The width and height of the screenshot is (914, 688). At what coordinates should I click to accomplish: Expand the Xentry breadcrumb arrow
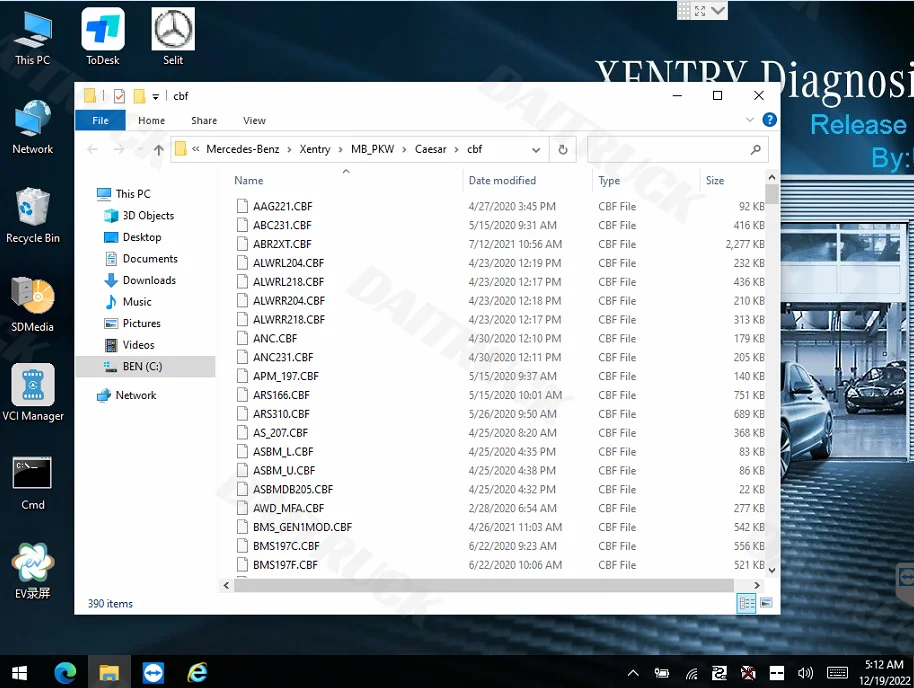click(340, 149)
